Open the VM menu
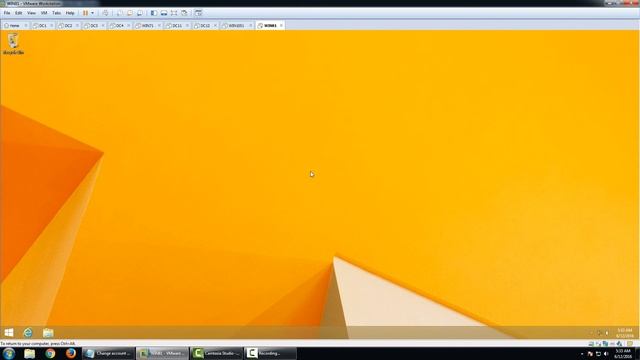 tap(44, 13)
